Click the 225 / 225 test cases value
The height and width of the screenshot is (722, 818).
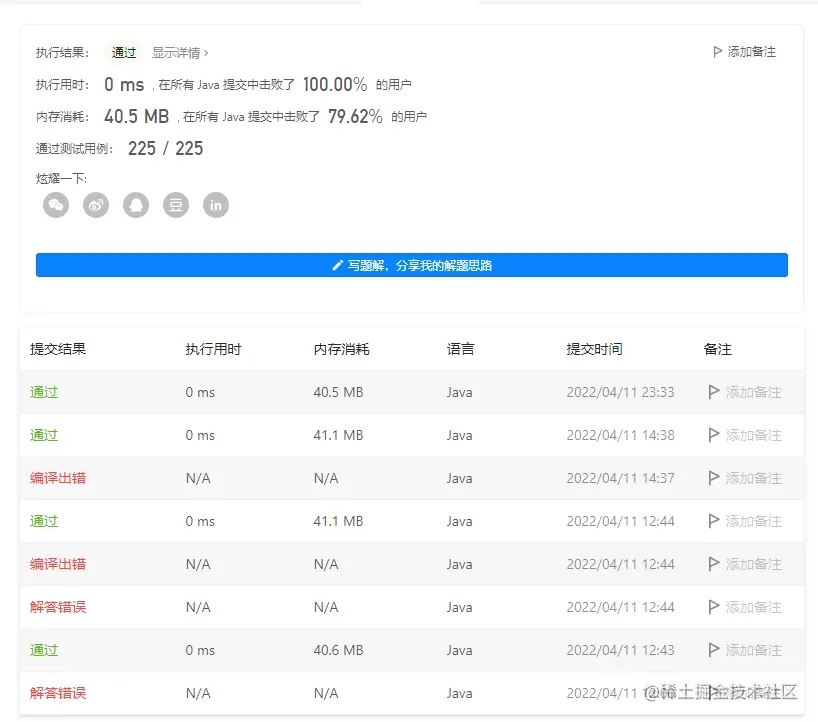(x=165, y=149)
